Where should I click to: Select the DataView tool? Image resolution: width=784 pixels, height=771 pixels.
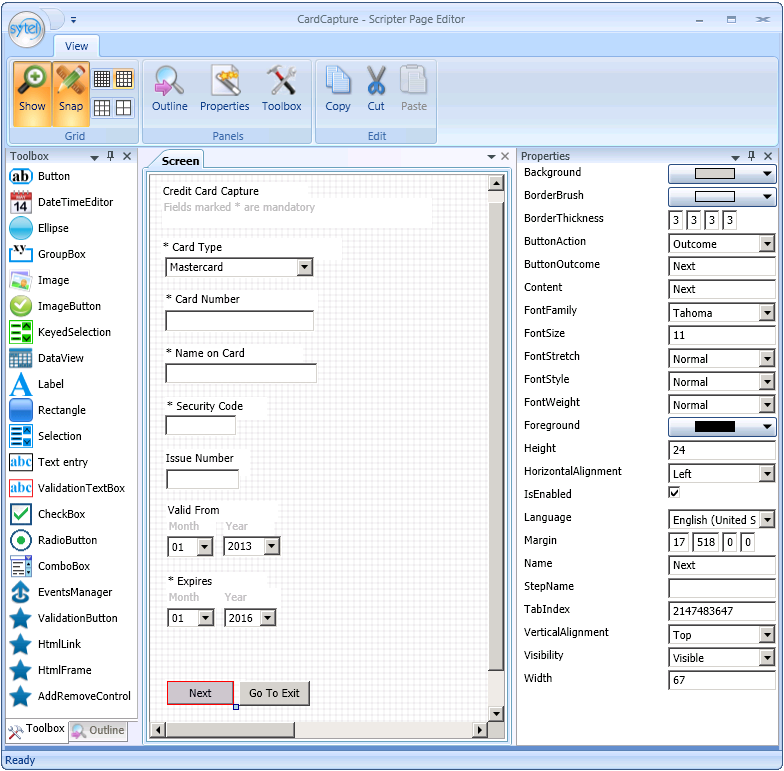tap(46, 358)
